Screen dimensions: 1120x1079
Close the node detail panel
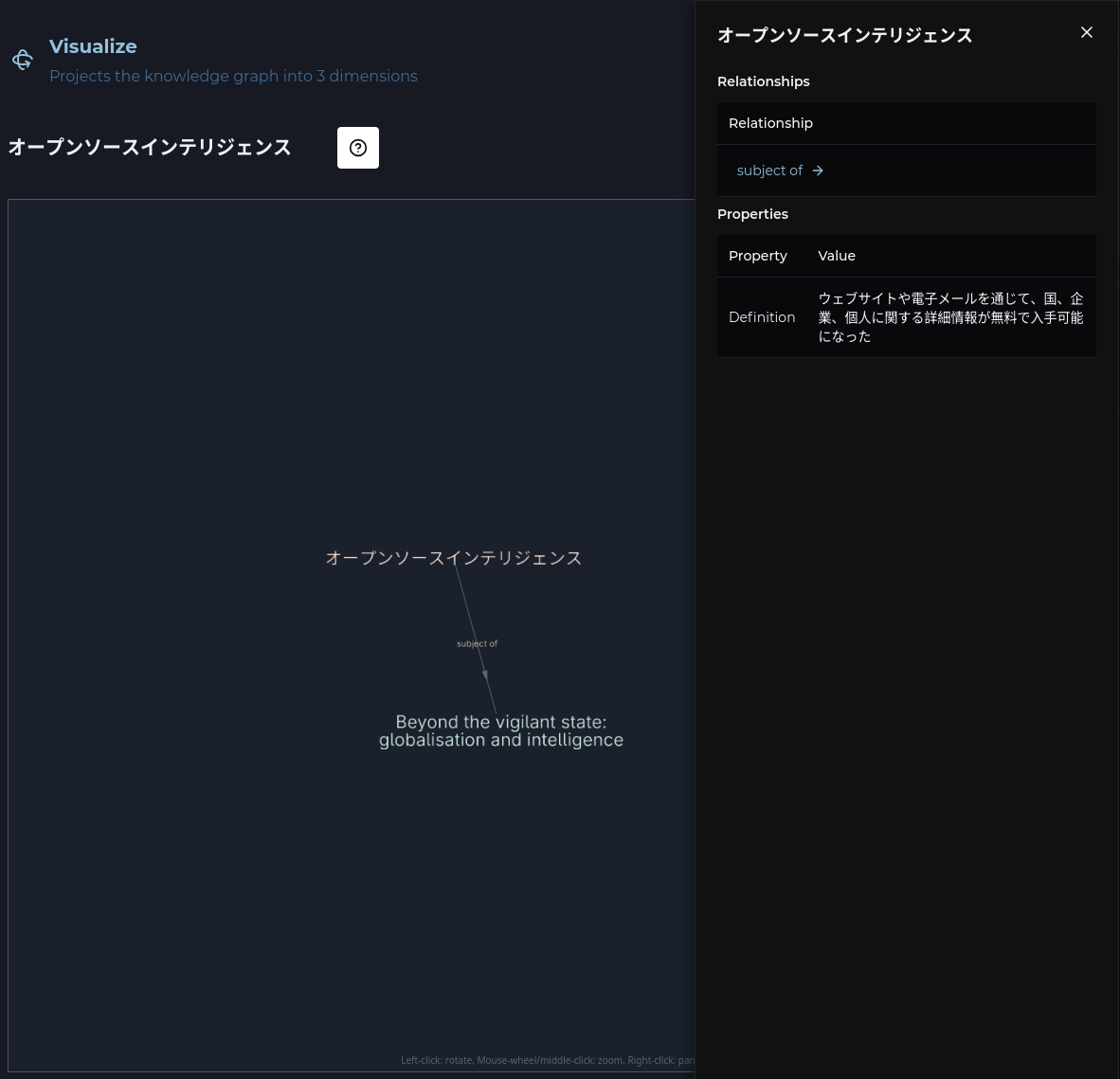1087,31
